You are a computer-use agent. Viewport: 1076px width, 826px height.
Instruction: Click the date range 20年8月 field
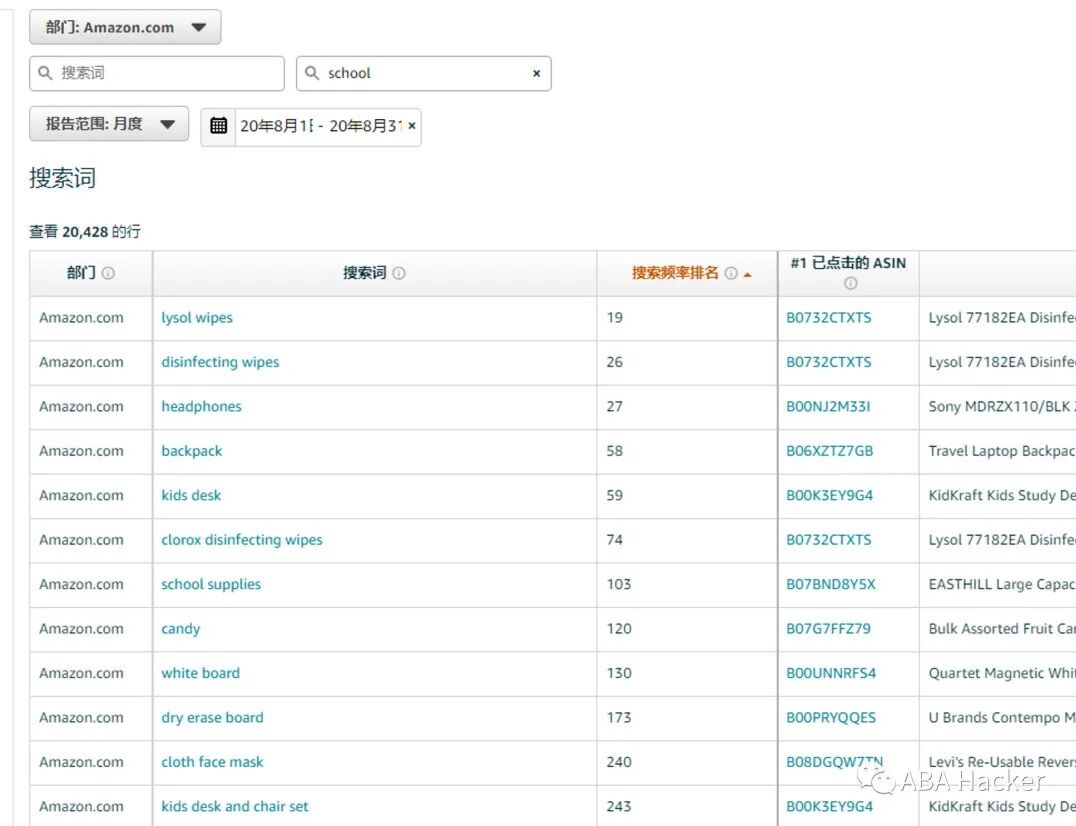coord(320,126)
